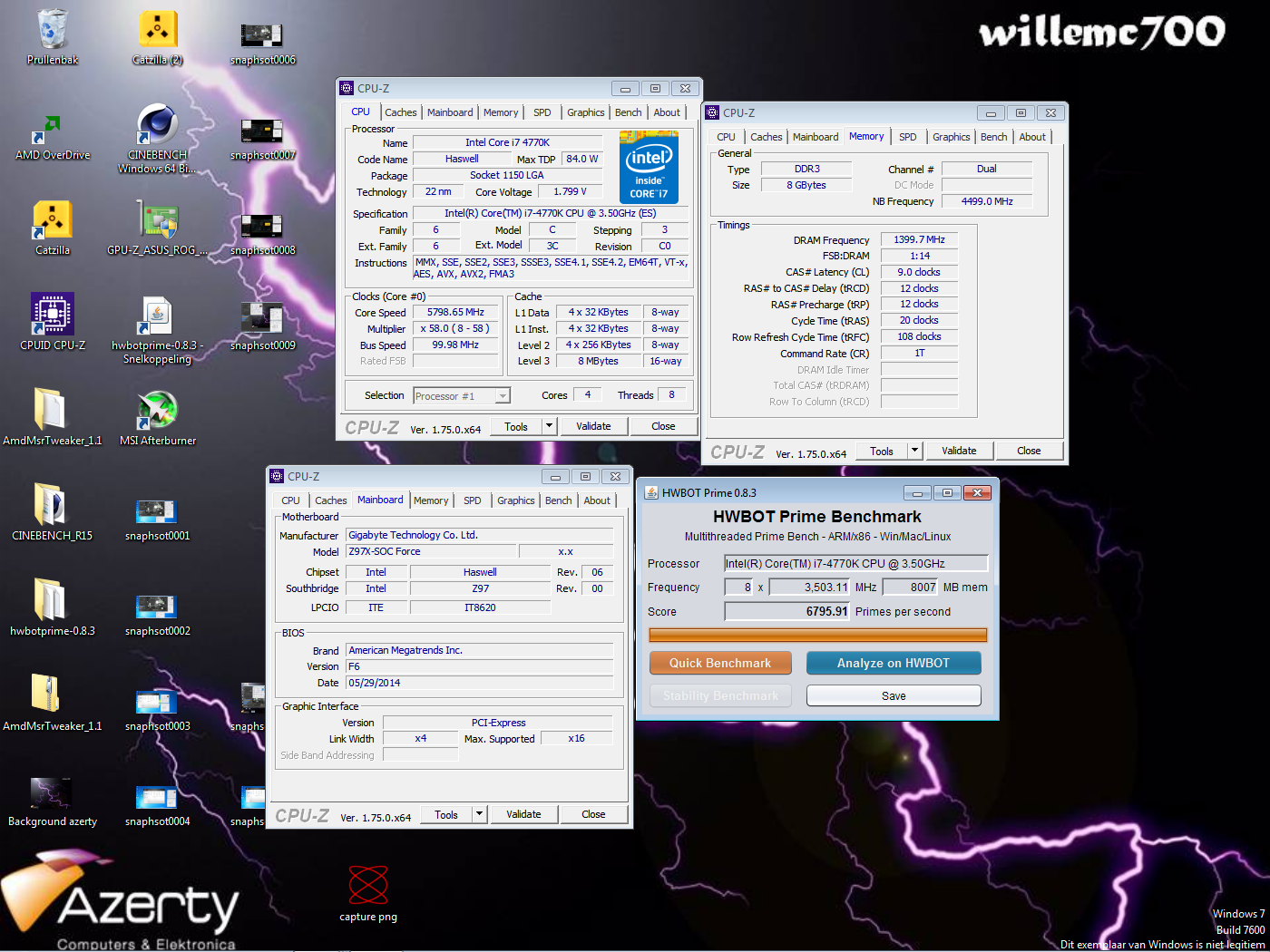
Task: Click Tools button in Mainboard window
Action: coord(446,814)
